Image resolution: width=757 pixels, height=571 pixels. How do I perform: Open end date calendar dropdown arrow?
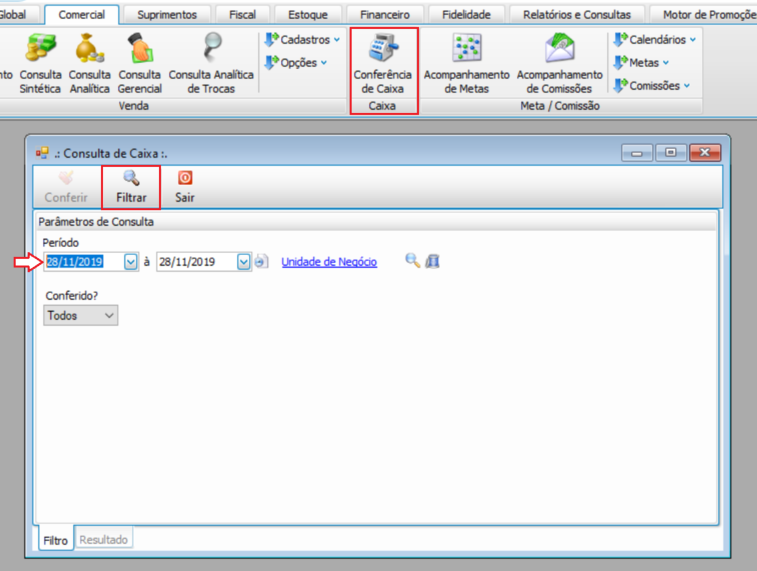coord(244,262)
